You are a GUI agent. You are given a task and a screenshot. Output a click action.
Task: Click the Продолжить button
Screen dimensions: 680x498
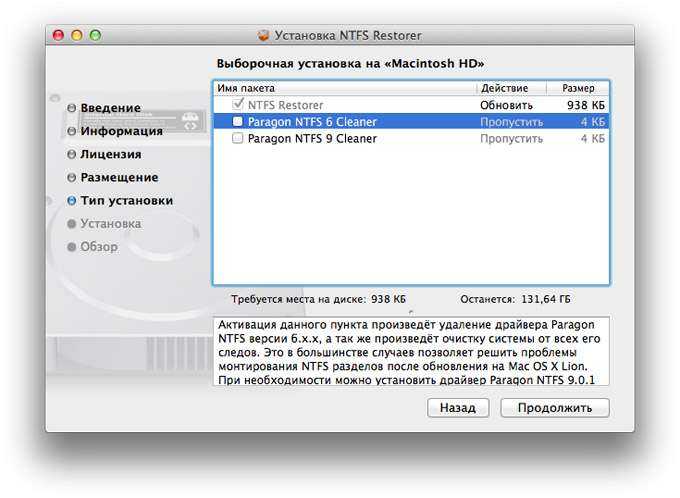555,408
